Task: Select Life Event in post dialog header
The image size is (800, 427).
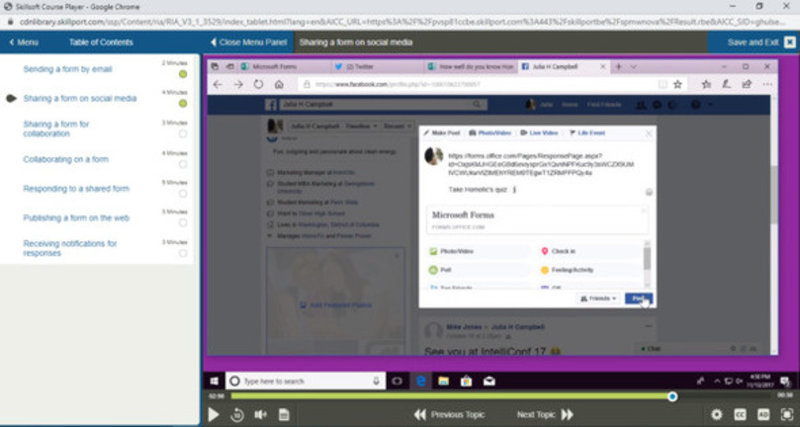Action: pyautogui.click(x=587, y=133)
